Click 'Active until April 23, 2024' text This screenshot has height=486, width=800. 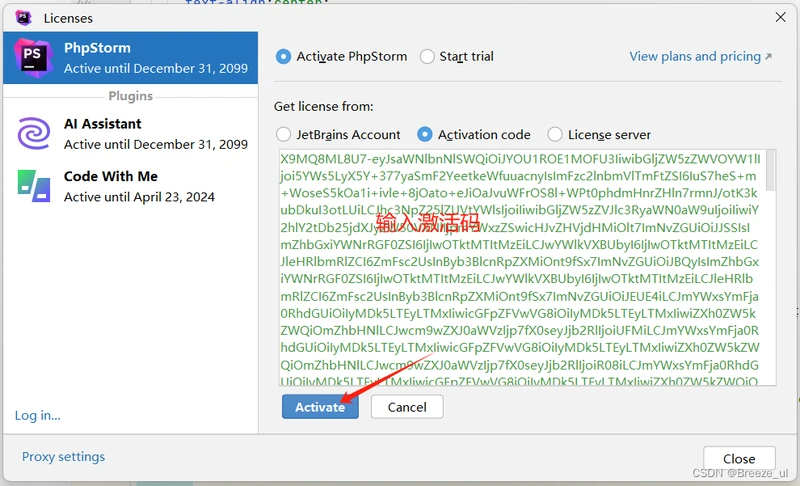[139, 197]
